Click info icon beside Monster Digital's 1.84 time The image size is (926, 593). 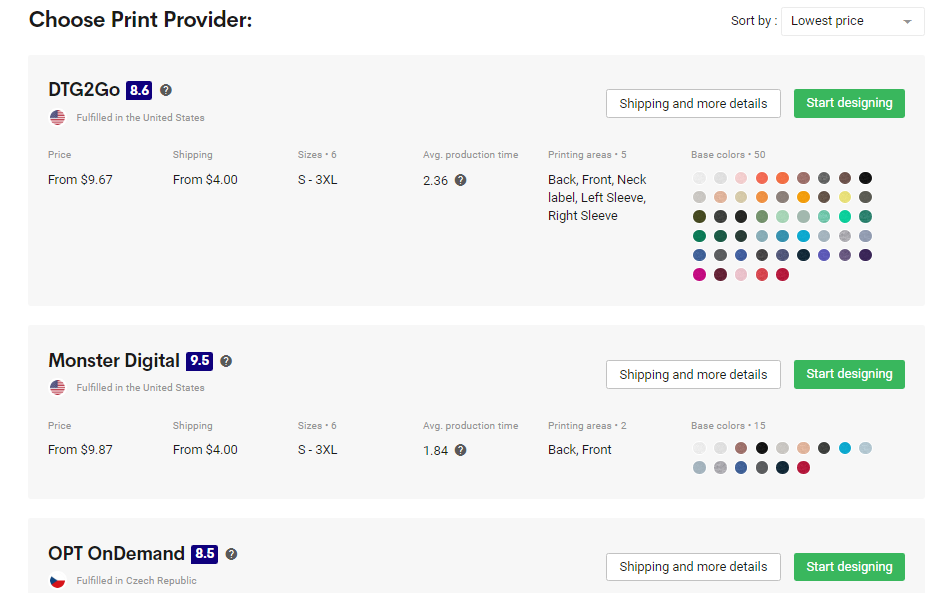click(x=460, y=451)
